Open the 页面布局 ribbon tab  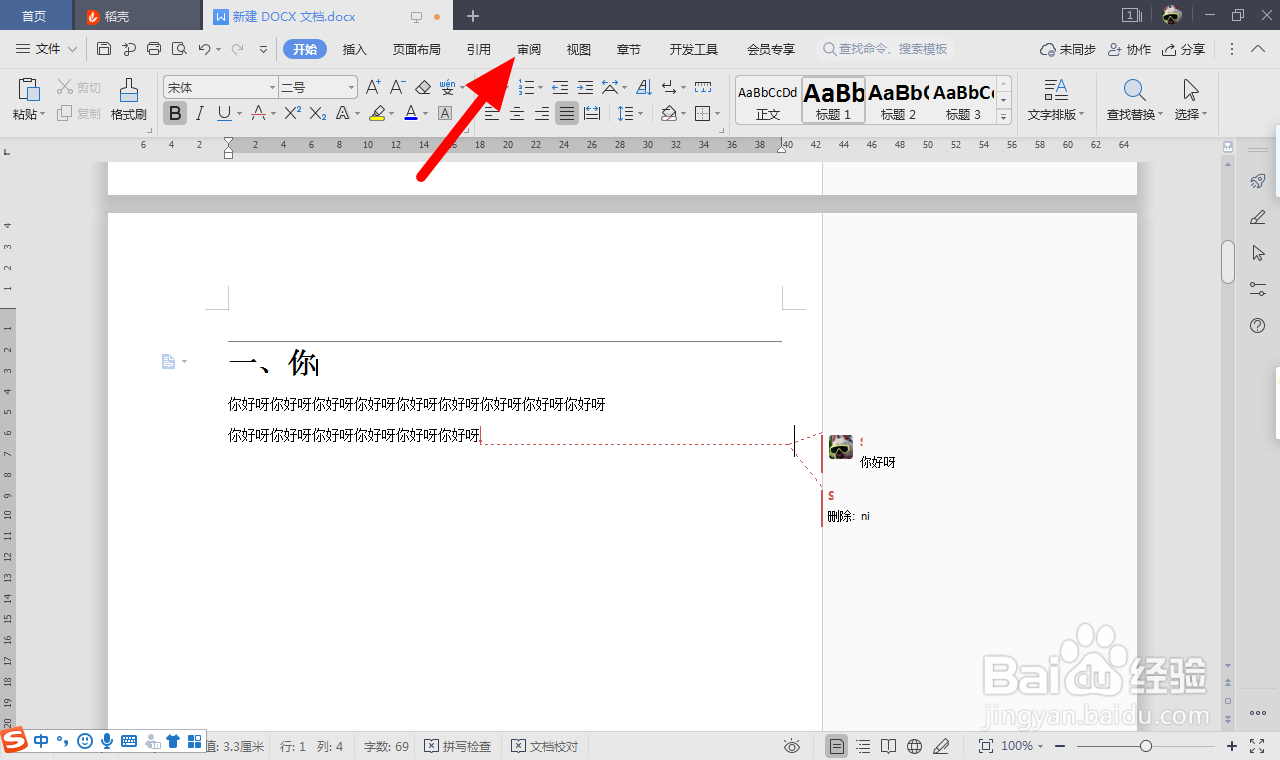tap(416, 49)
